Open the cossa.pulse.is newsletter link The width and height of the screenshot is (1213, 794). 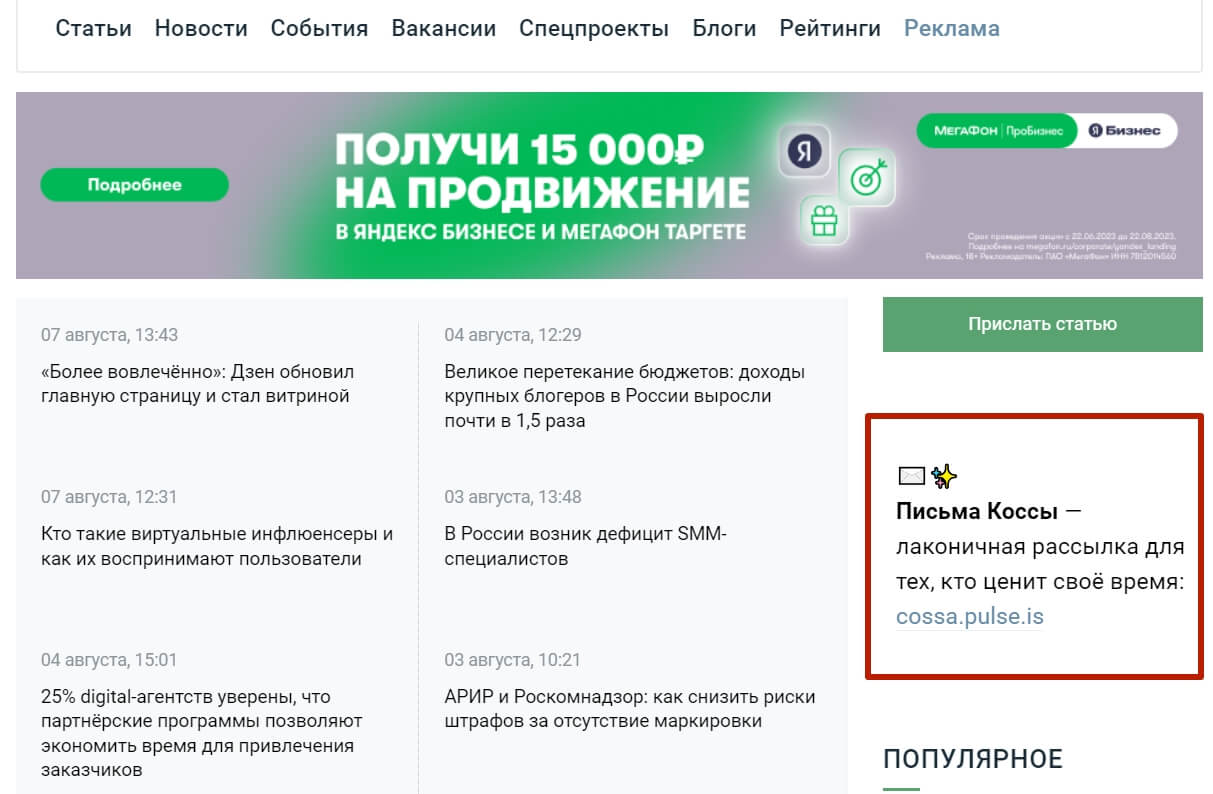pyautogui.click(x=969, y=617)
